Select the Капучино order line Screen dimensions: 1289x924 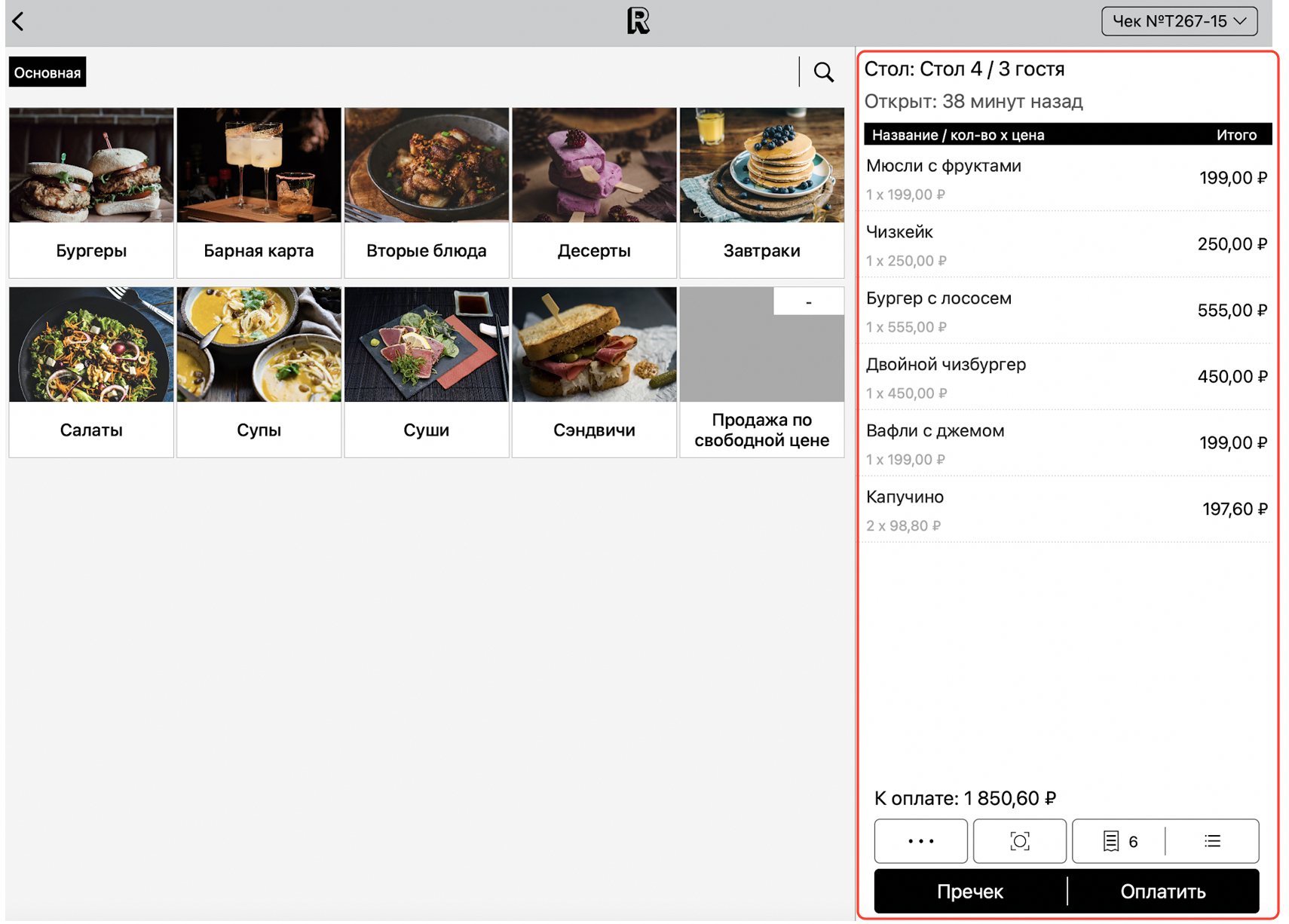pyautogui.click(x=1066, y=509)
